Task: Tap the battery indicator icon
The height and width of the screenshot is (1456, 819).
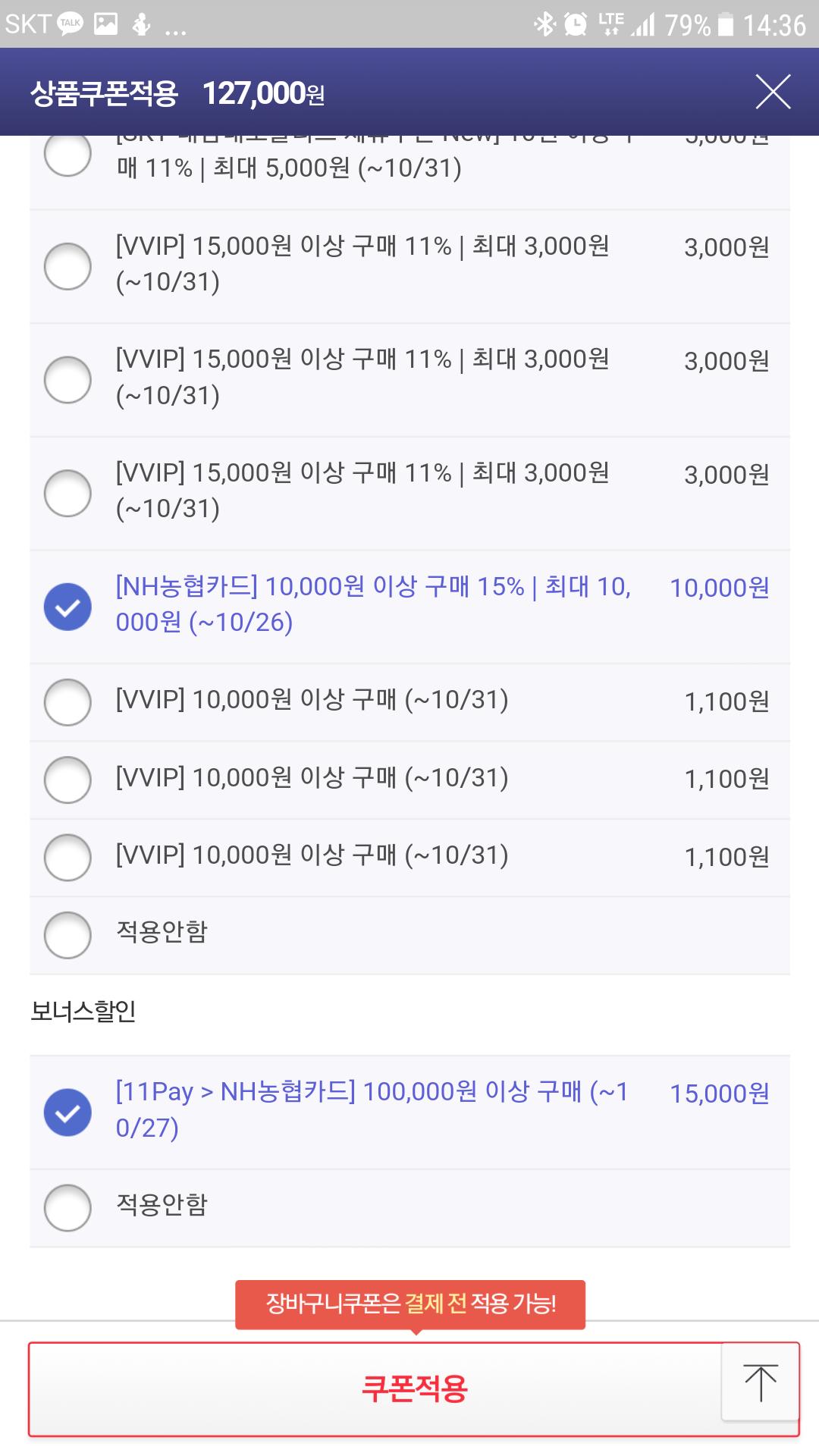Action: pos(726,24)
